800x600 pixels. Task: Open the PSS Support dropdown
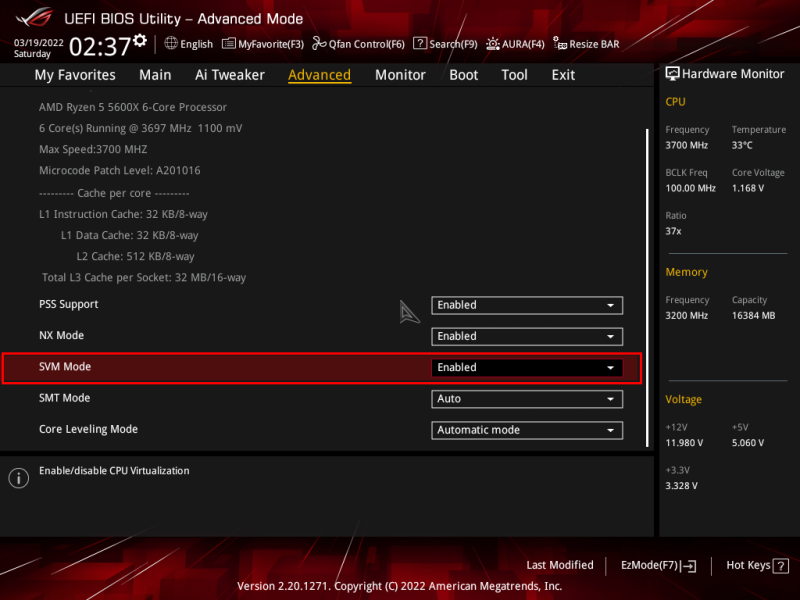pyautogui.click(x=527, y=305)
